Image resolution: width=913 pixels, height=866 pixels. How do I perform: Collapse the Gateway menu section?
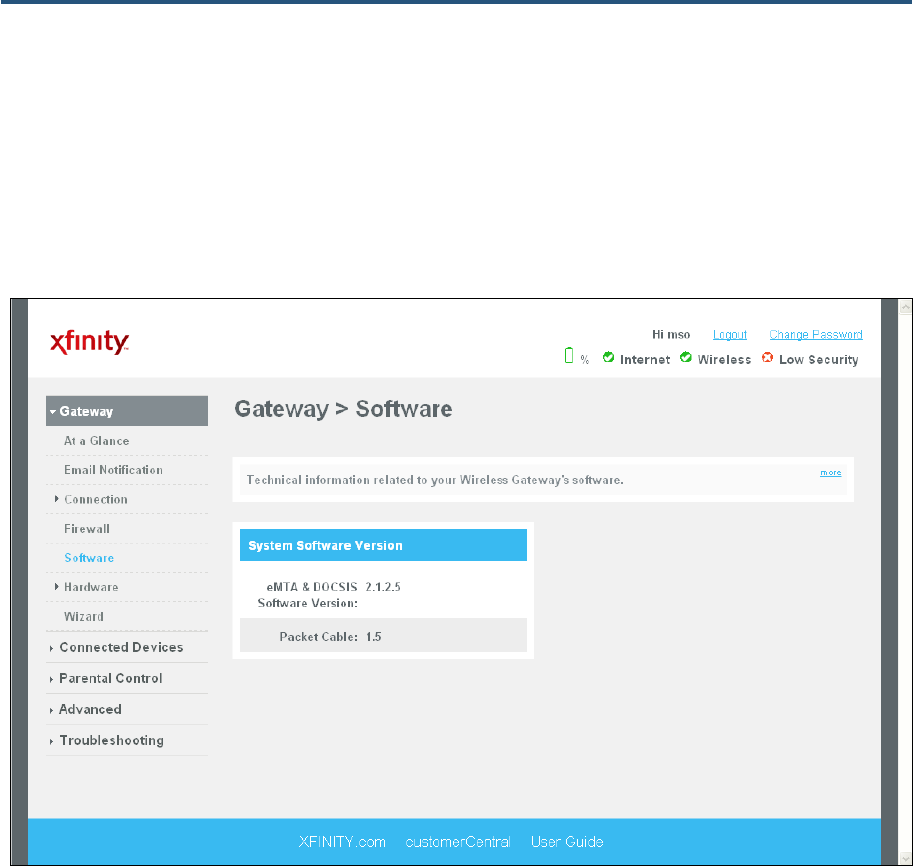[127, 411]
